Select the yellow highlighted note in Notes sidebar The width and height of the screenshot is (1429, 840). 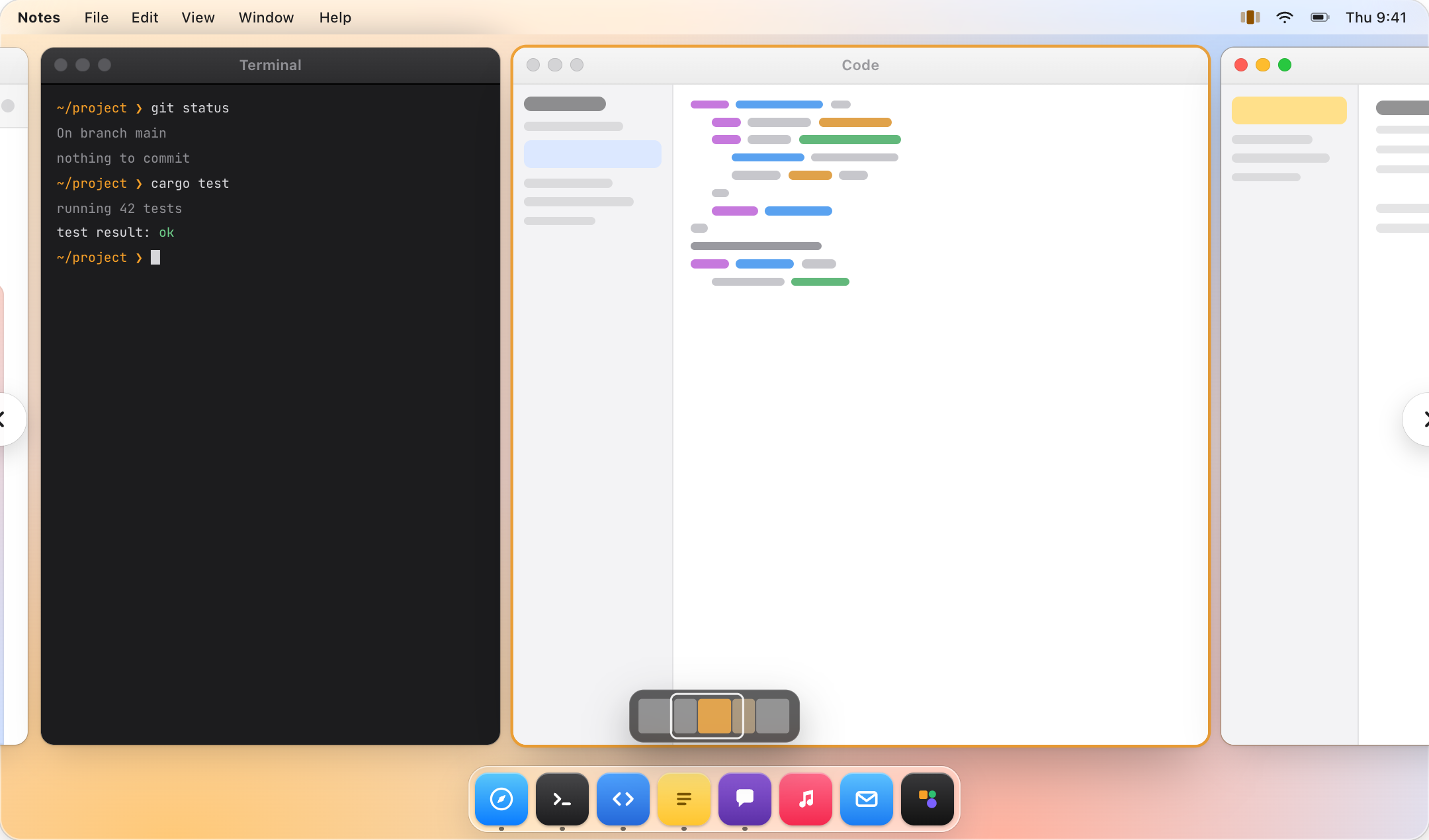[x=1289, y=110]
